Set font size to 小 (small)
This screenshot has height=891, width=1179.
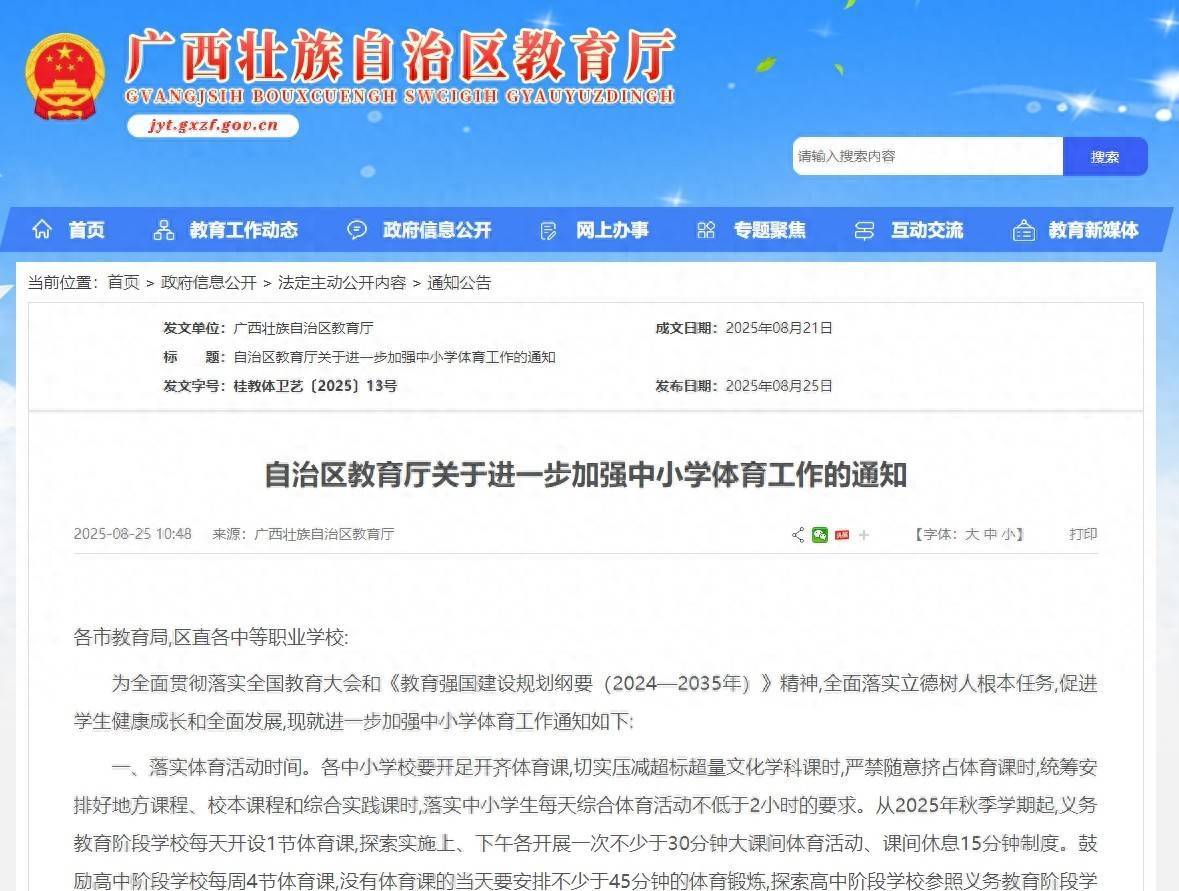[x=1008, y=535]
